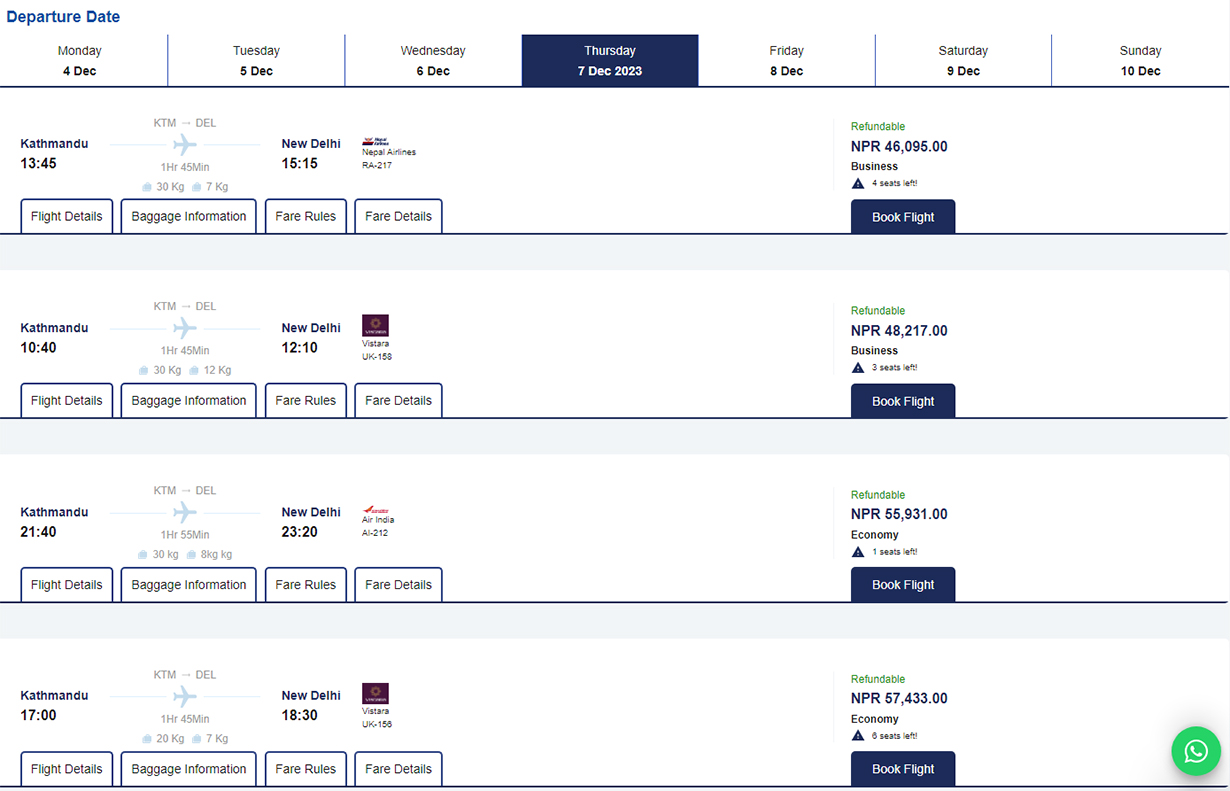Click the airplane icon on the 21:40 flight

point(184,513)
